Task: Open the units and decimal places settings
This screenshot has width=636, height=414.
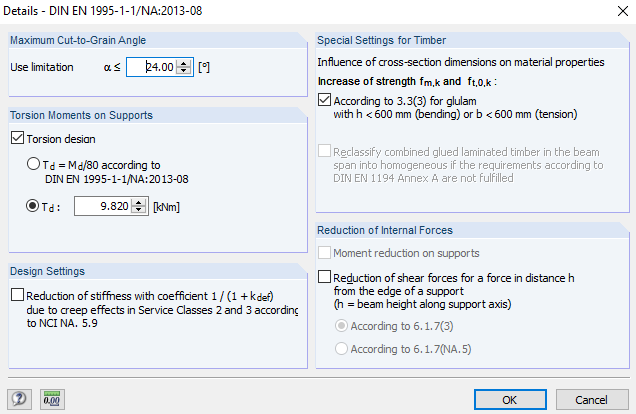Action: click(x=52, y=399)
